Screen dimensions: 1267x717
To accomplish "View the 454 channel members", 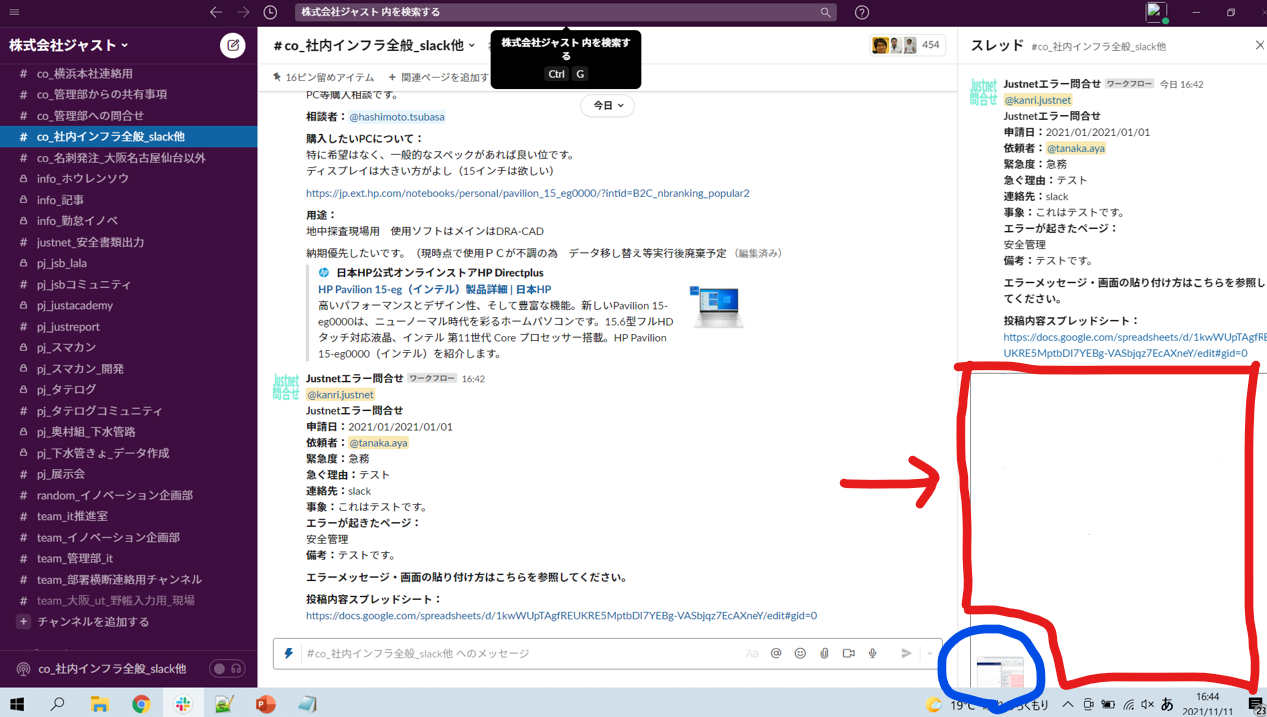I will [906, 45].
